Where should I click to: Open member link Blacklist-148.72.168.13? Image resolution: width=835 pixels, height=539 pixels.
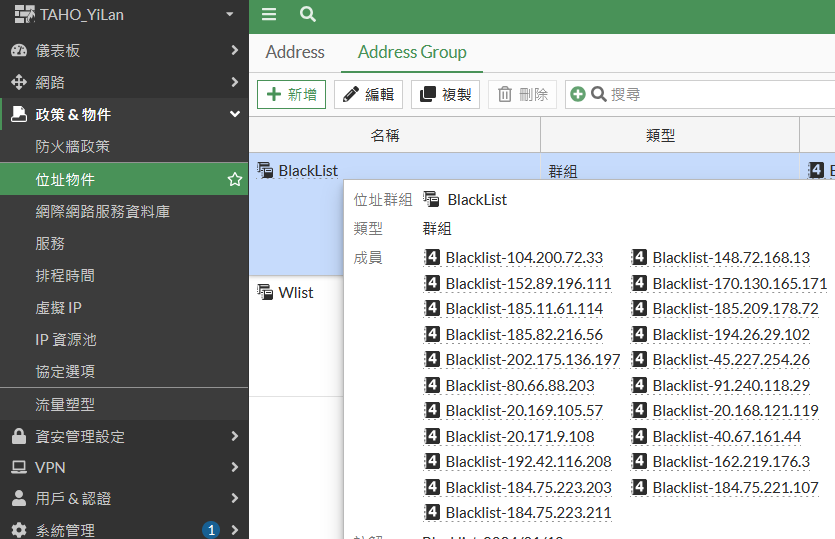730,258
